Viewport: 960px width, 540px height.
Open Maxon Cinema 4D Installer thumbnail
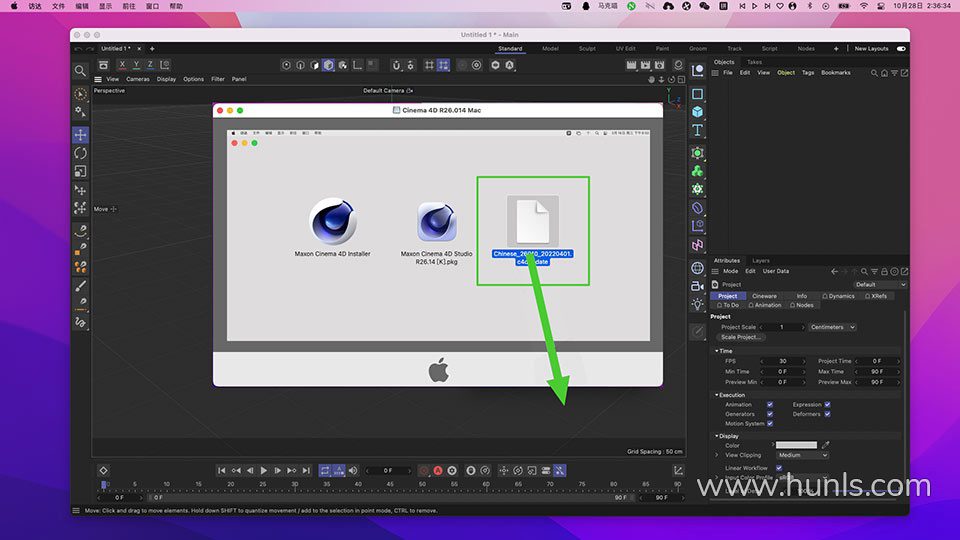click(332, 222)
